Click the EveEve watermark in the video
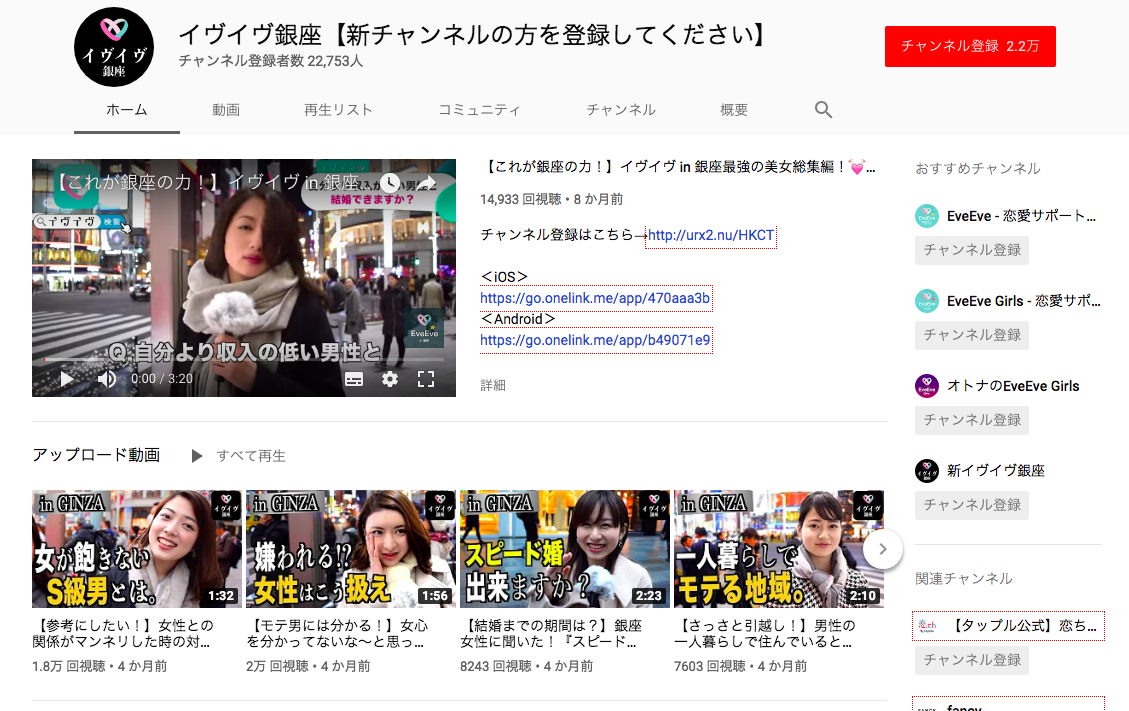Viewport: 1129px width, 711px height. click(424, 326)
